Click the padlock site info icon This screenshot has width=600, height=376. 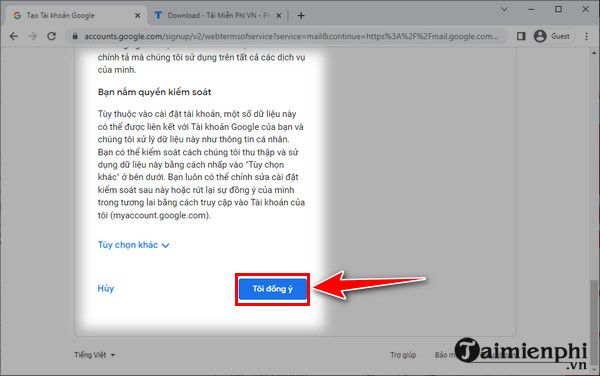pos(75,36)
